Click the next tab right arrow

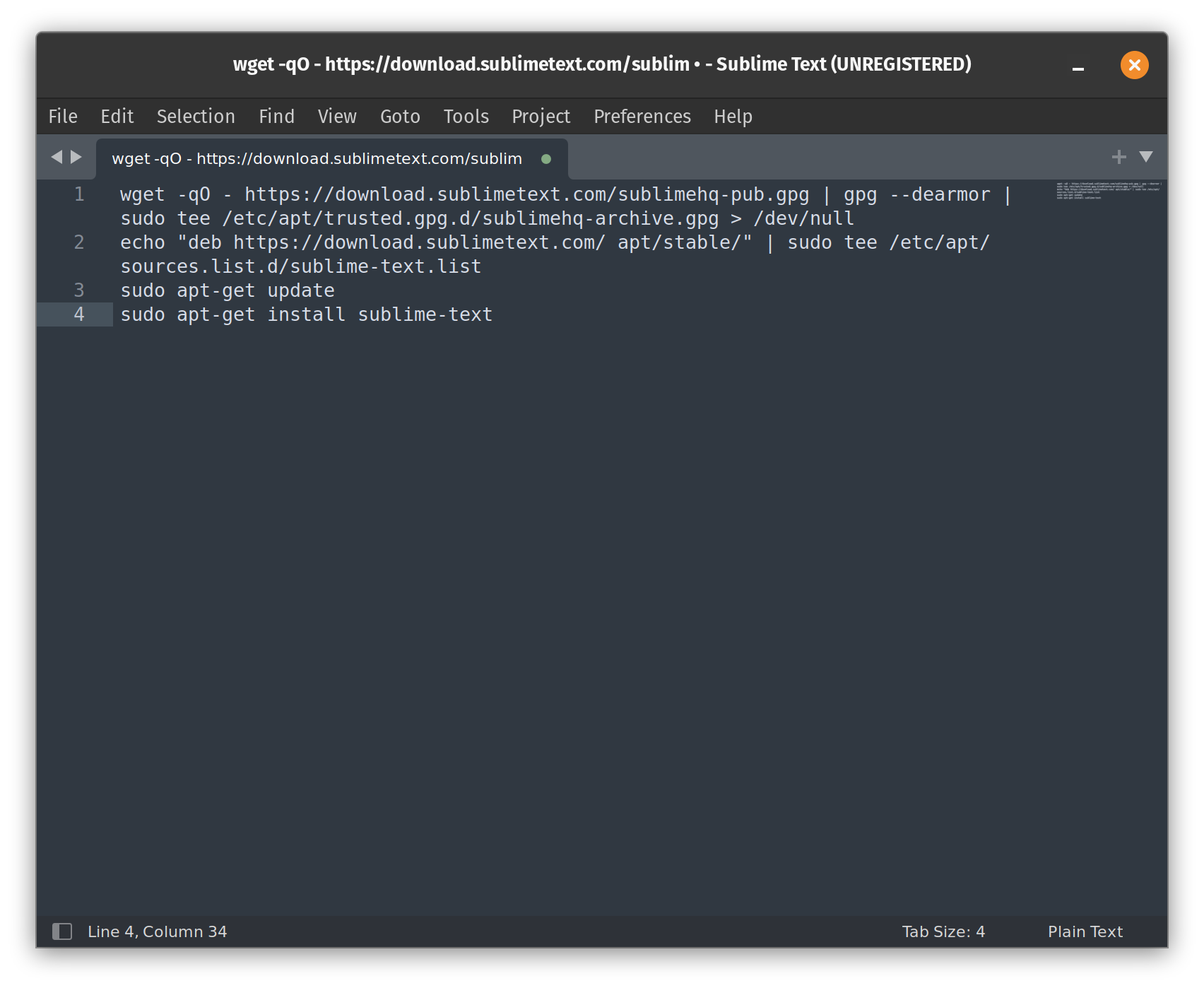tap(76, 157)
